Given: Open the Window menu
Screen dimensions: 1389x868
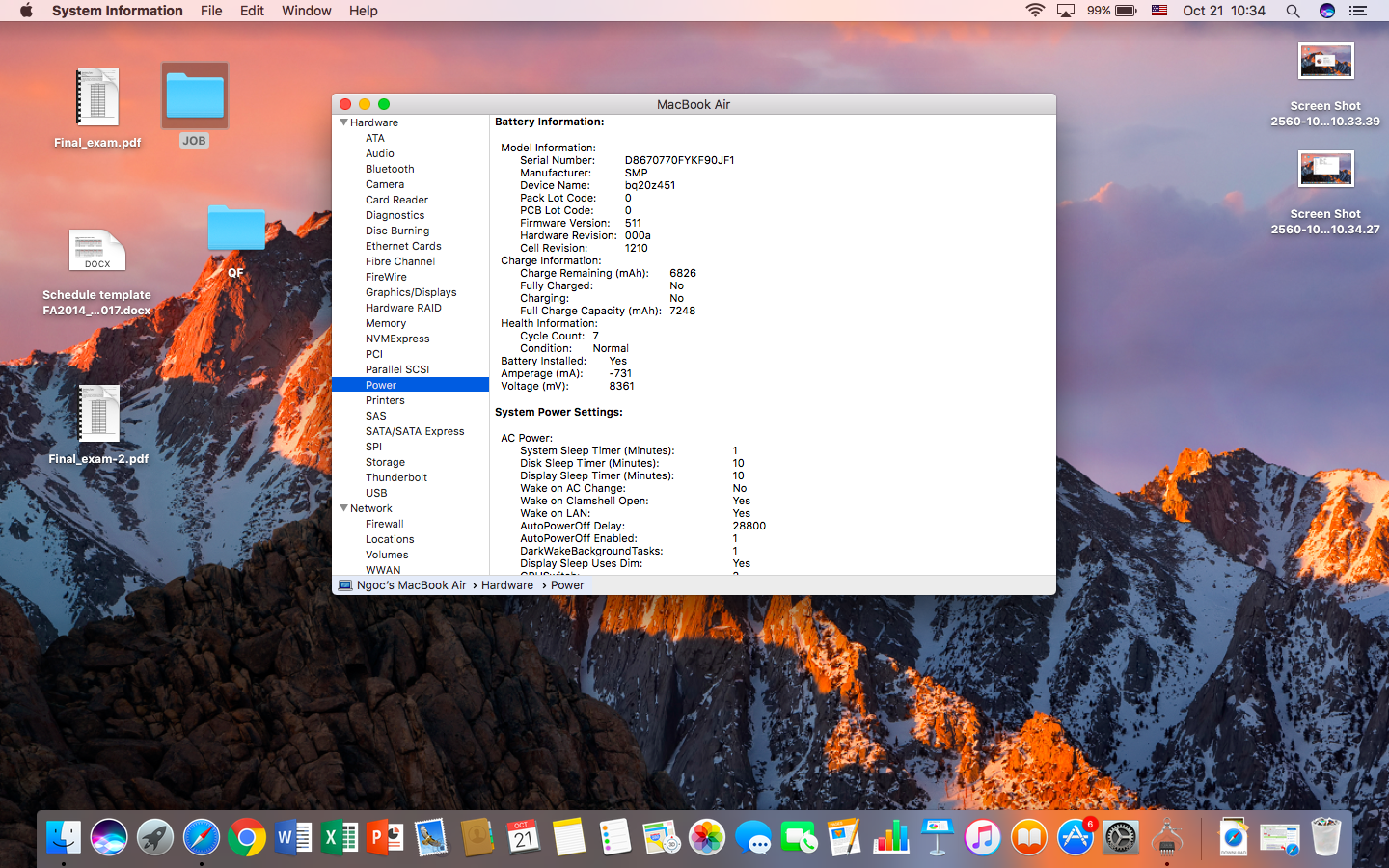Looking at the screenshot, I should [306, 11].
